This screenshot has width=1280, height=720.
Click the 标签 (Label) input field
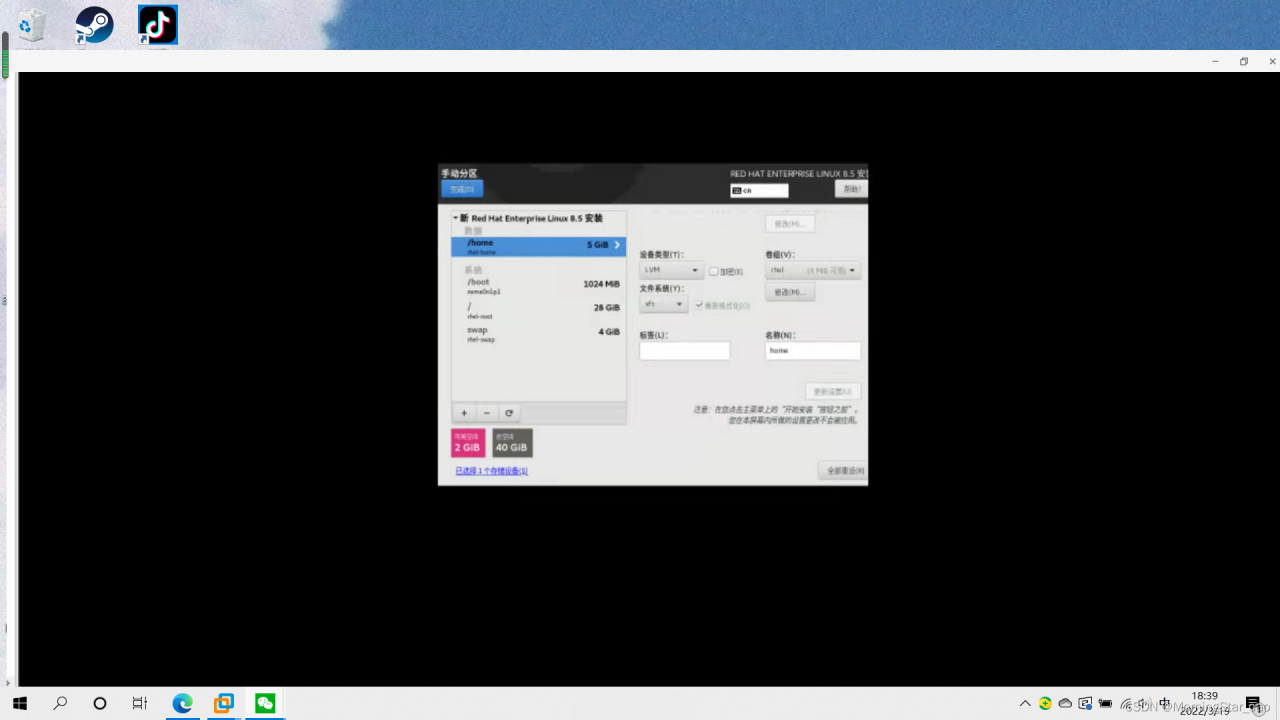click(685, 351)
